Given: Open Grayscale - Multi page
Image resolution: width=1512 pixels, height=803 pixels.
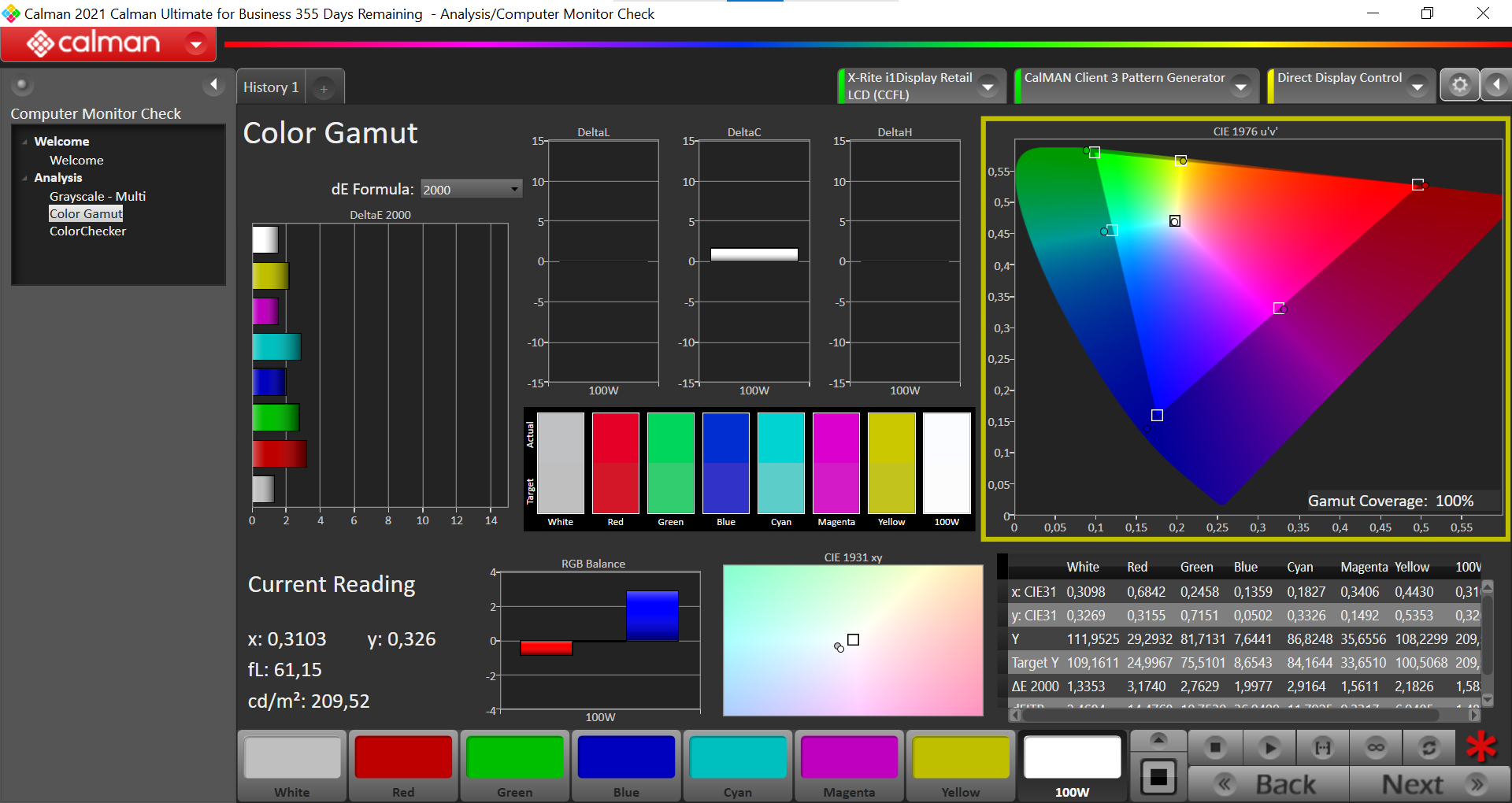Looking at the screenshot, I should pos(98,196).
